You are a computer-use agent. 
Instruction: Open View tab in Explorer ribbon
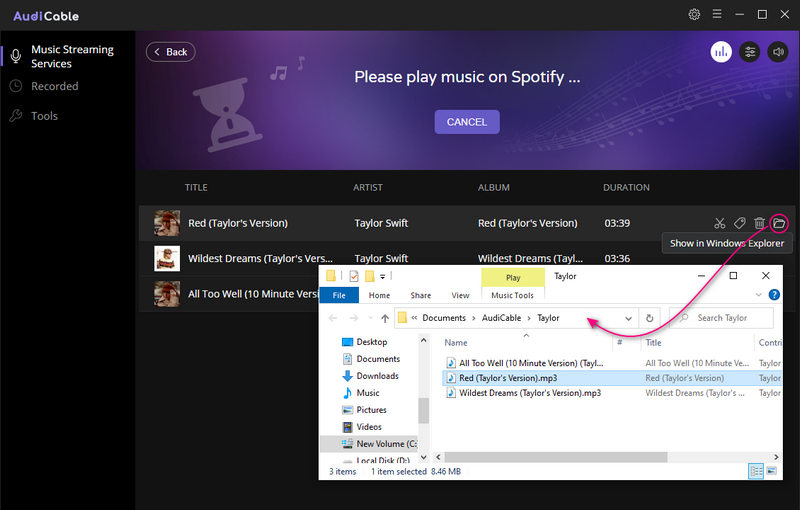click(460, 295)
